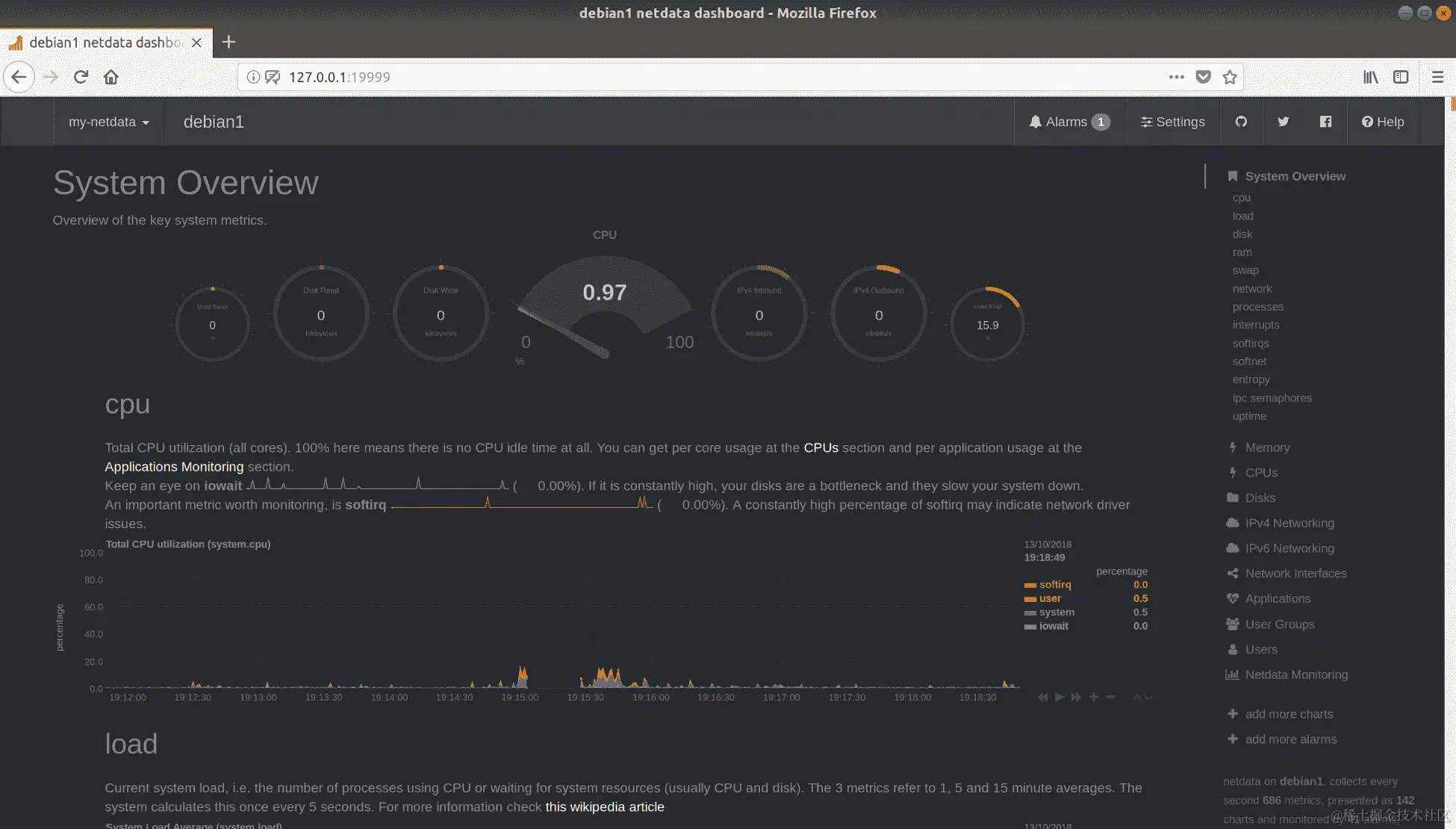Open the Settings menu item
Viewport: 1456px width, 829px height.
point(1172,122)
